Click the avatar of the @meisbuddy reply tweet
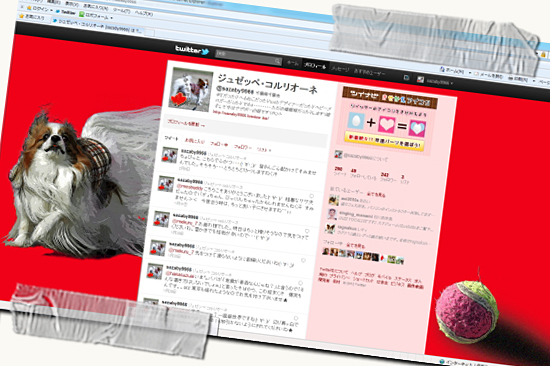This screenshot has width=550, height=366. coord(165,184)
